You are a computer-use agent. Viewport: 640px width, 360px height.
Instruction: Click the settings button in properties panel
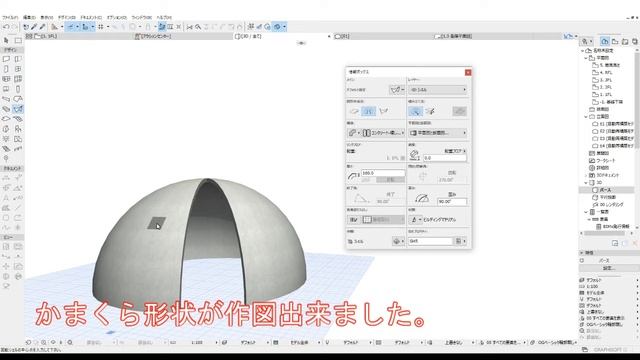click(x=608, y=268)
